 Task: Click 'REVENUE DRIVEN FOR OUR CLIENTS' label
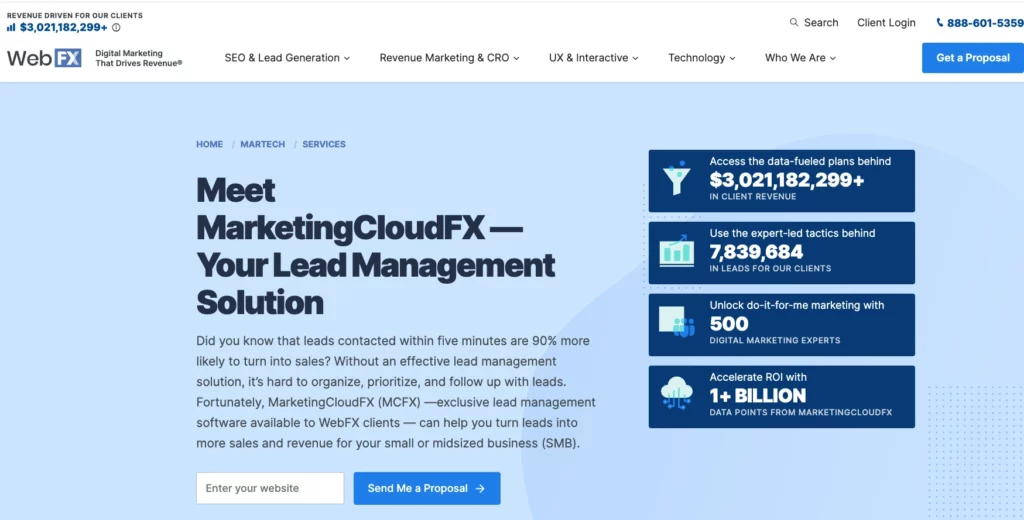pos(74,15)
